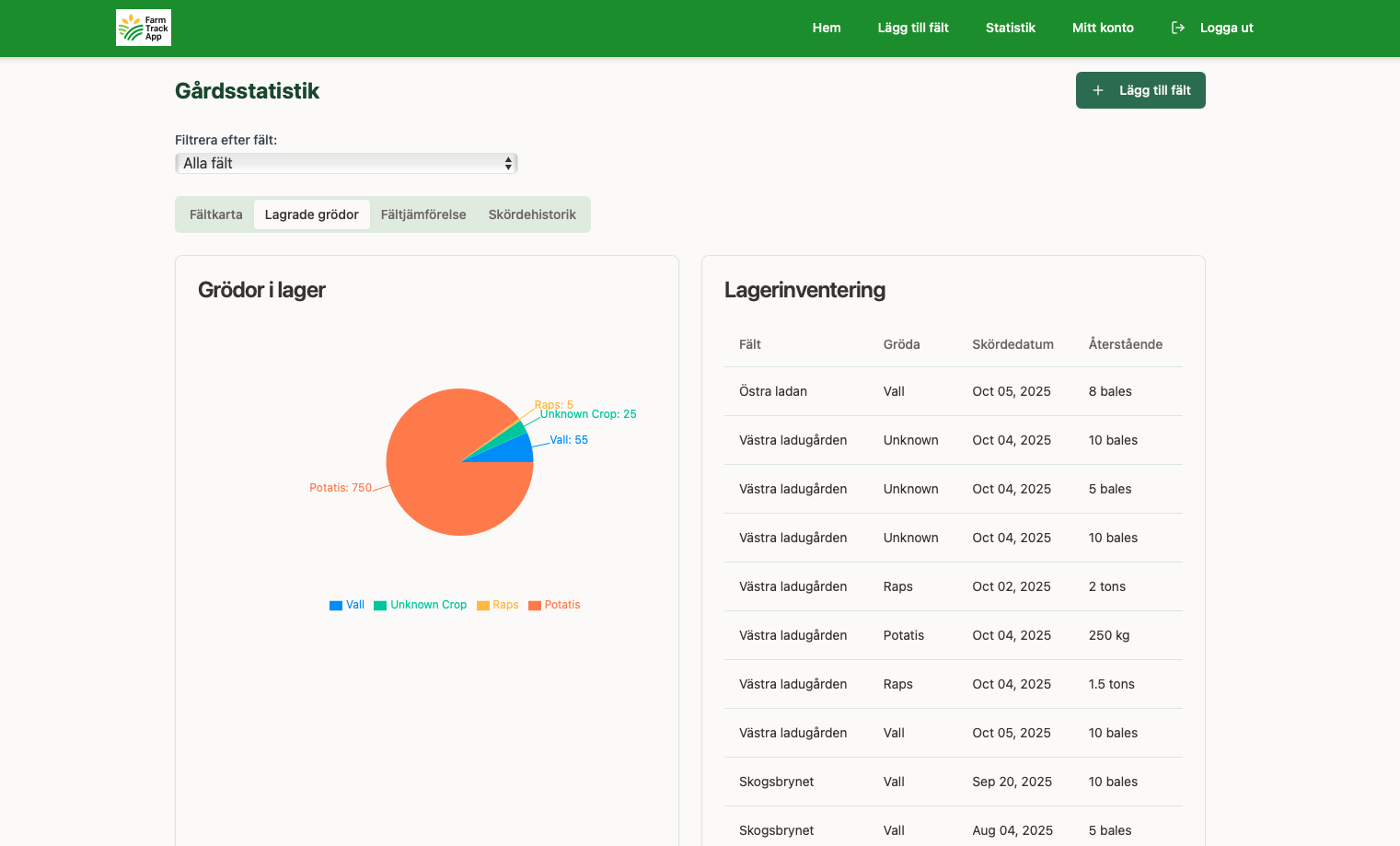The height and width of the screenshot is (846, 1400).
Task: Click the Grödor i lager card title
Action: (x=262, y=290)
